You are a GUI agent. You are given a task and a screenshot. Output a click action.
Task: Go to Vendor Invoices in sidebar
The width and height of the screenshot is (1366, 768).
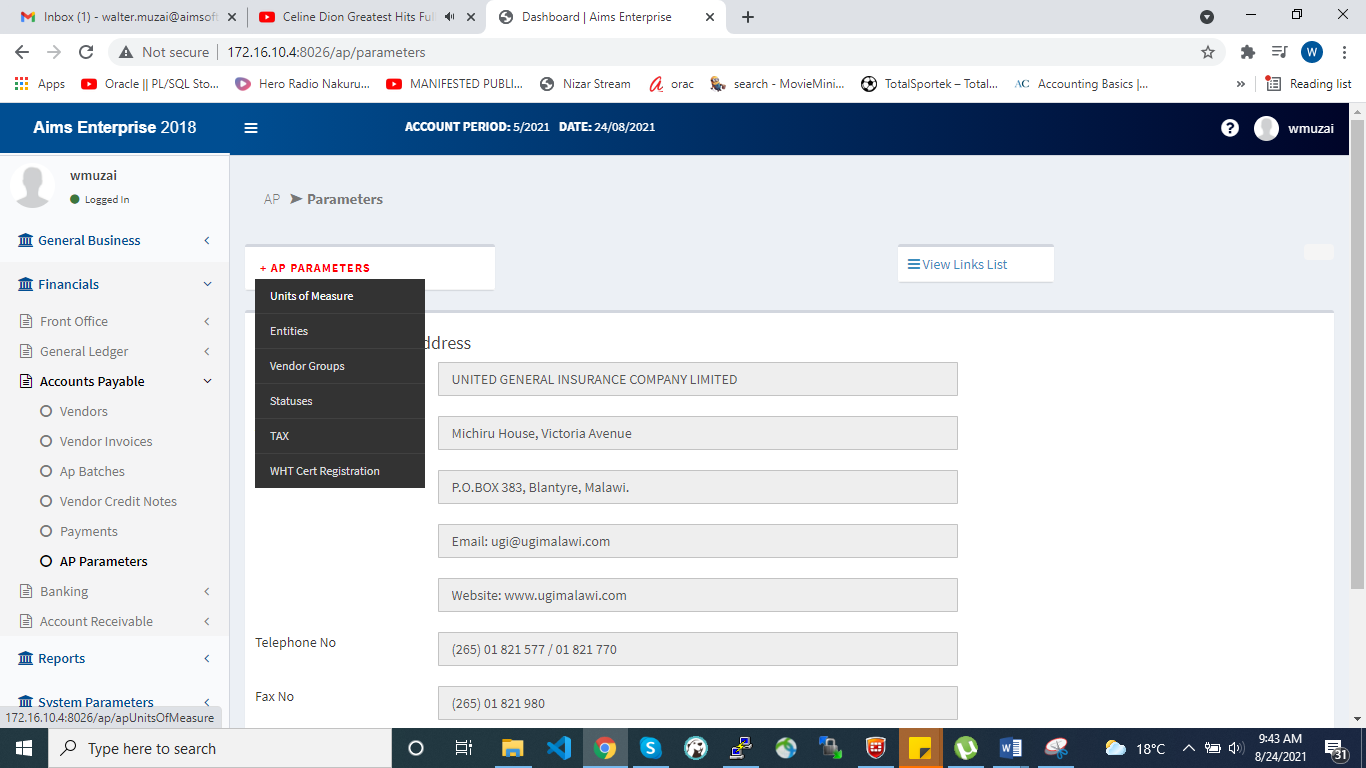(x=106, y=441)
